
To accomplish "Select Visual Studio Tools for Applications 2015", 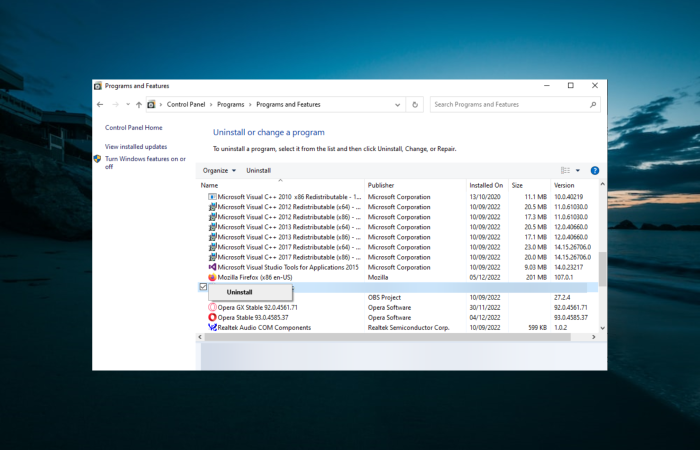I will (397, 267).
